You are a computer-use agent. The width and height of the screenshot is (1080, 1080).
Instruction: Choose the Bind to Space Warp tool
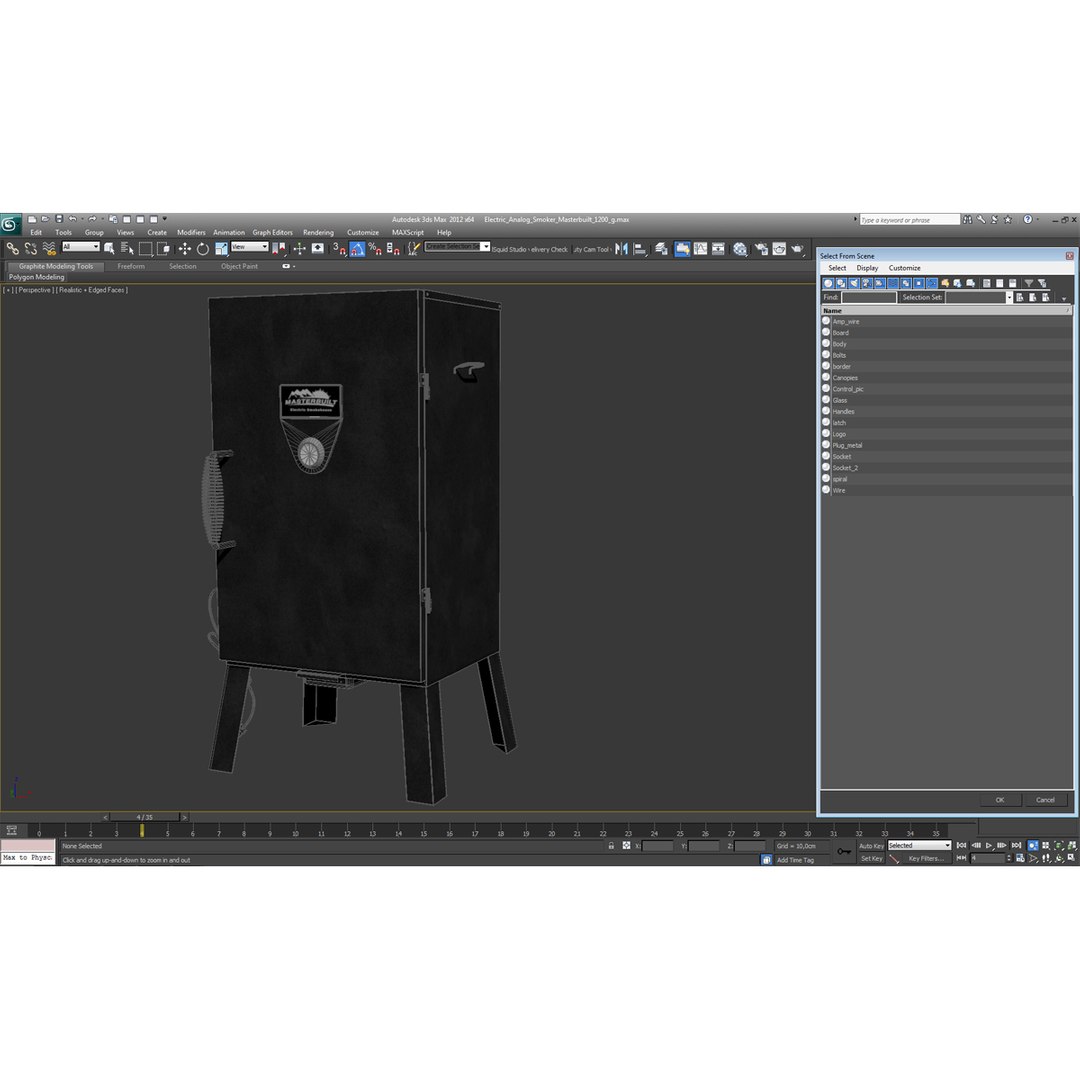pyautogui.click(x=49, y=249)
